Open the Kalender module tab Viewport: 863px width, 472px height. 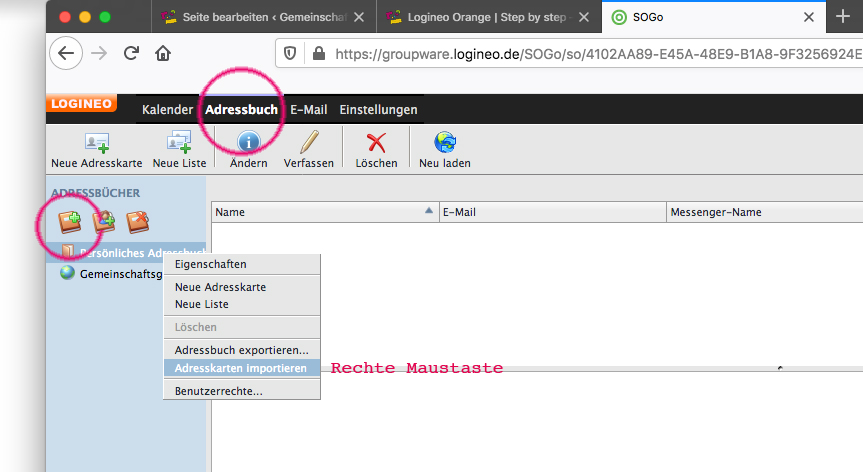(x=167, y=110)
